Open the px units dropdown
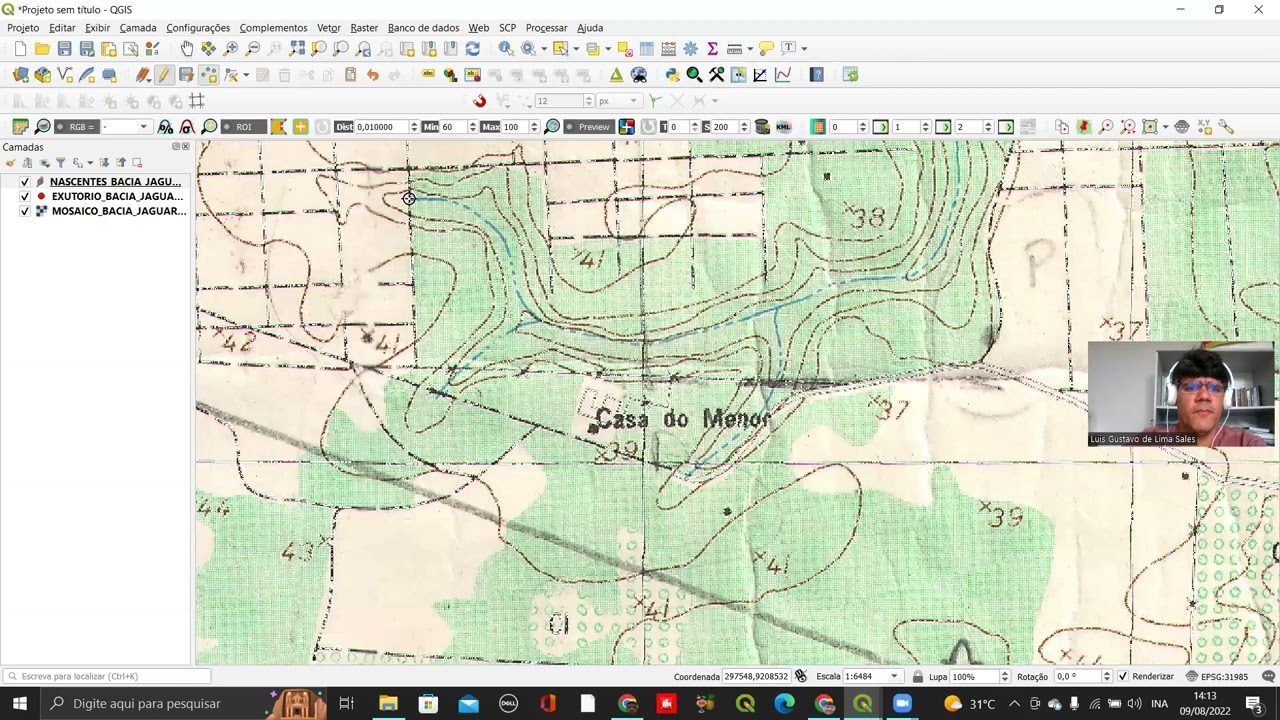Image resolution: width=1280 pixels, height=720 pixels. pos(618,101)
